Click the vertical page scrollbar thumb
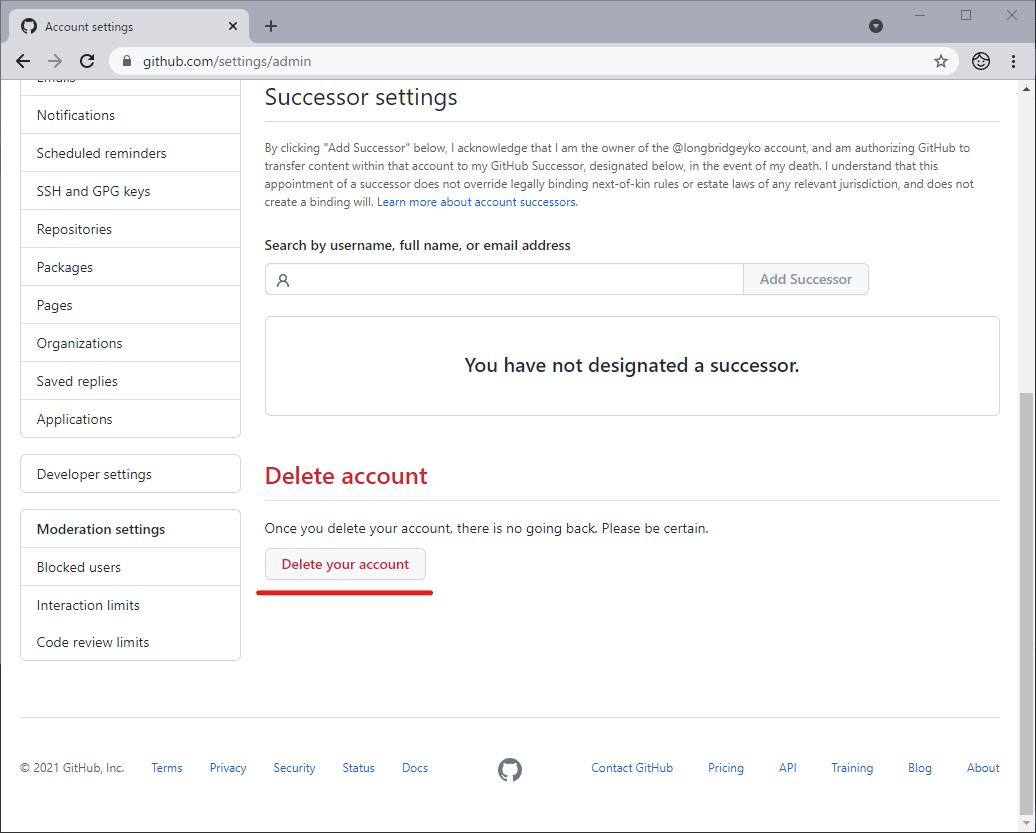The height and width of the screenshot is (833, 1036). tap(1026, 603)
